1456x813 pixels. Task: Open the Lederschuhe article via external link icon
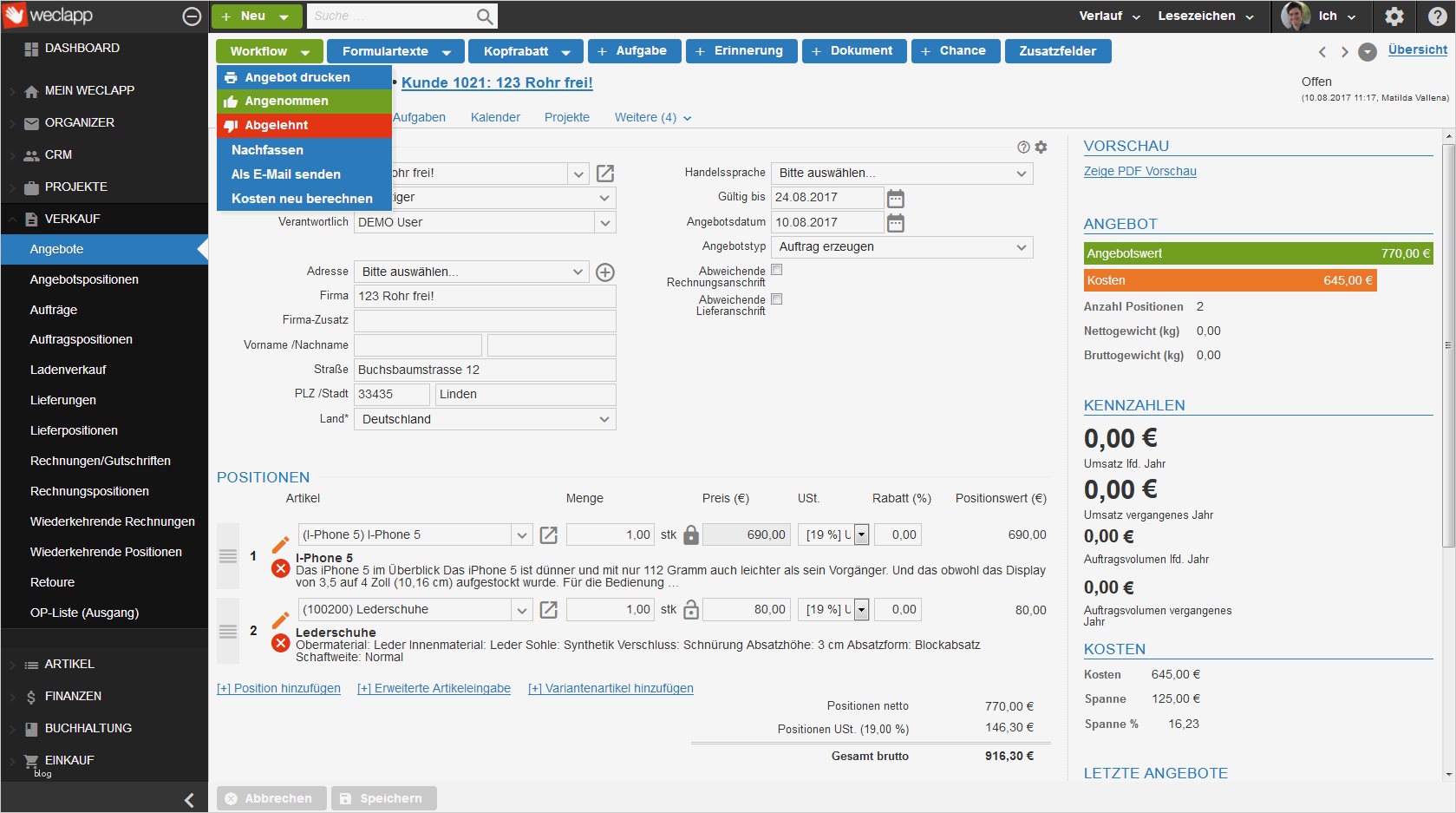[x=549, y=610]
